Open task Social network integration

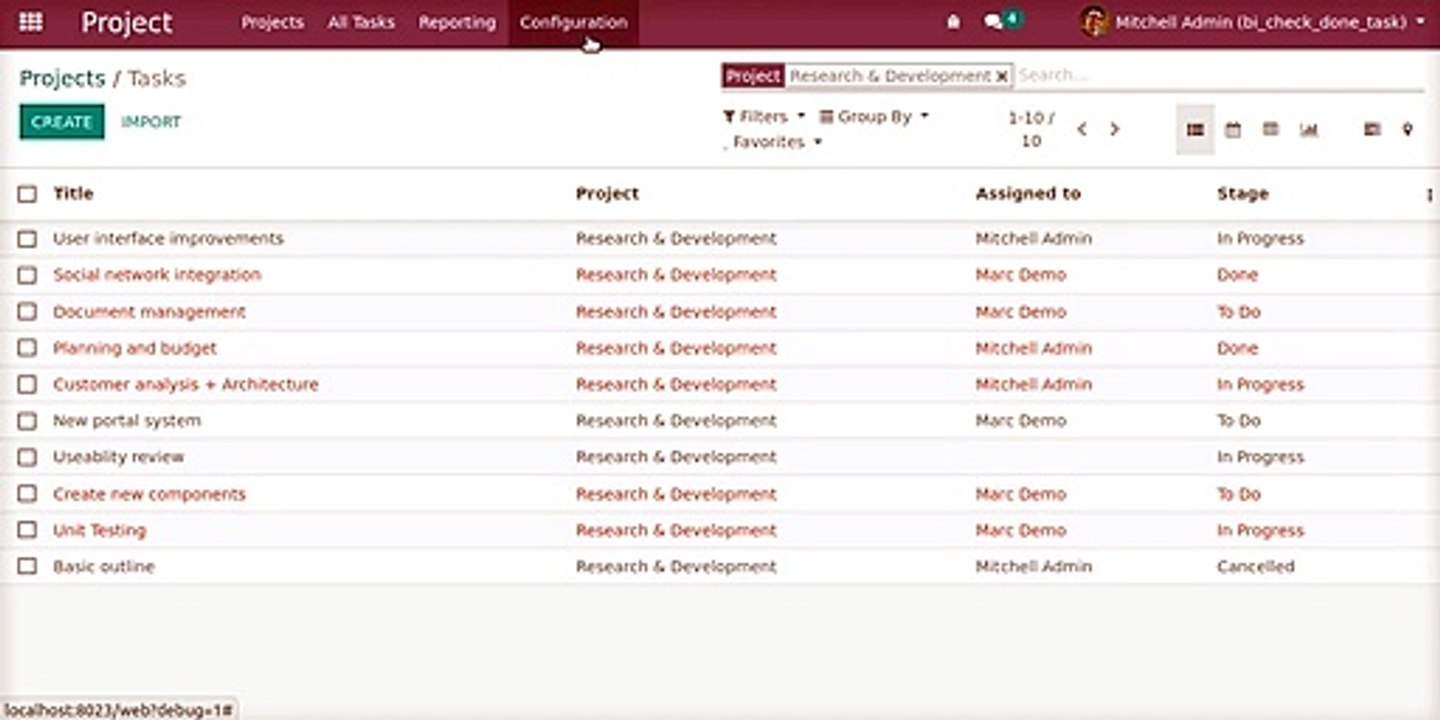point(157,275)
